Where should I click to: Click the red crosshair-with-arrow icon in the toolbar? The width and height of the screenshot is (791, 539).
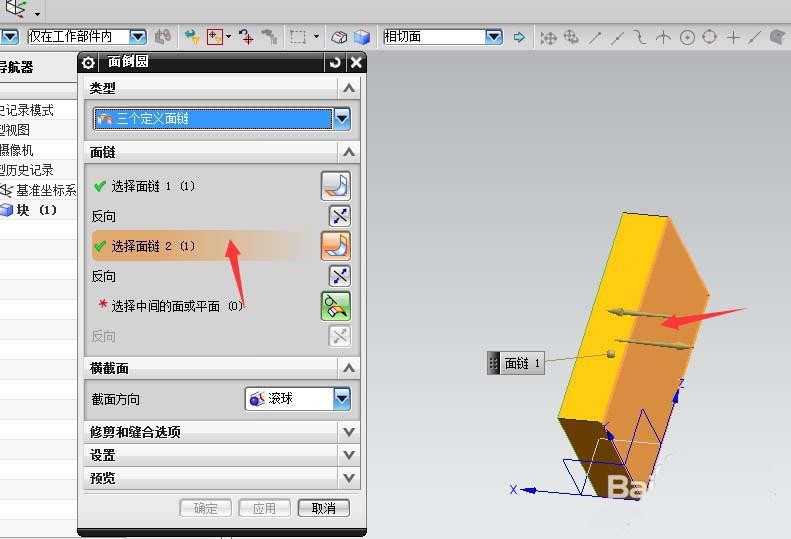[x=247, y=37]
